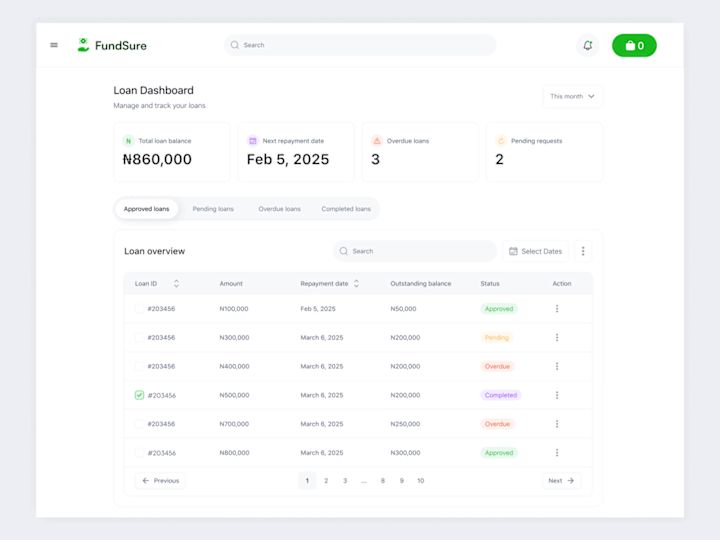Select pagination page 10
The width and height of the screenshot is (720, 540).
coord(421,481)
